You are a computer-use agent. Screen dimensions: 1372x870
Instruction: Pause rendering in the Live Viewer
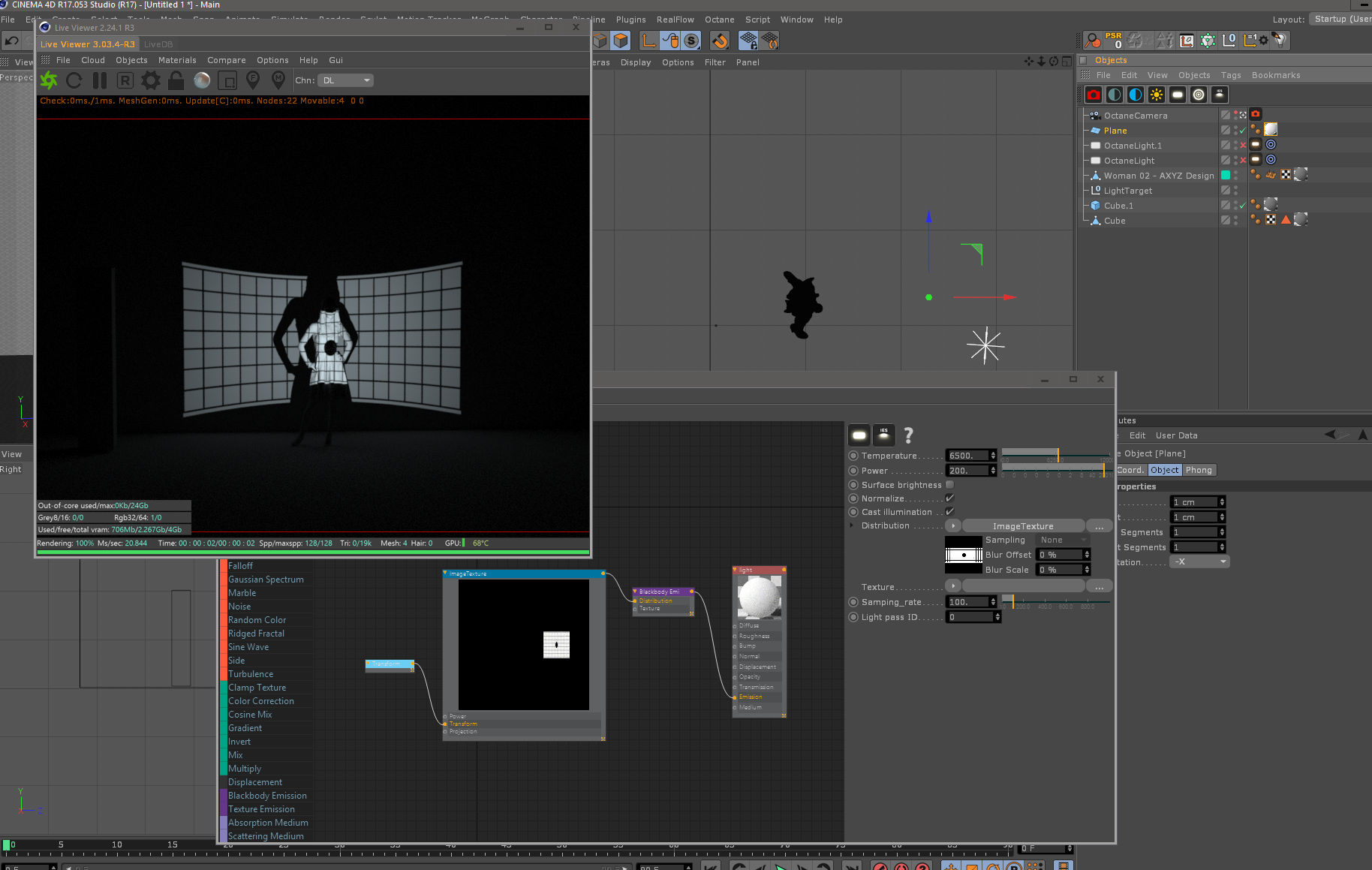click(100, 80)
